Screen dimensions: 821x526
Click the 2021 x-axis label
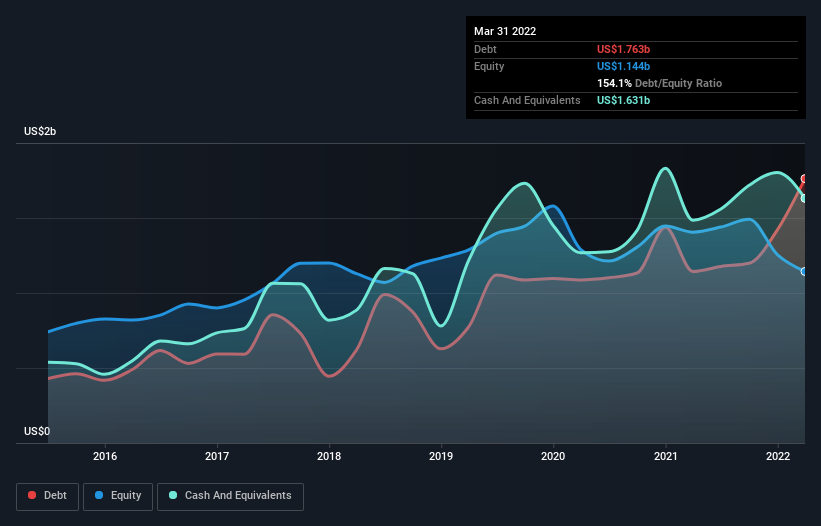tap(665, 457)
